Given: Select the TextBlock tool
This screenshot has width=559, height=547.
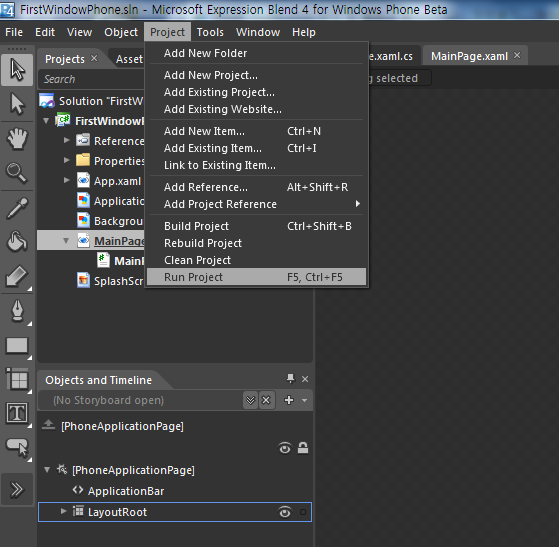Looking at the screenshot, I should [x=17, y=413].
